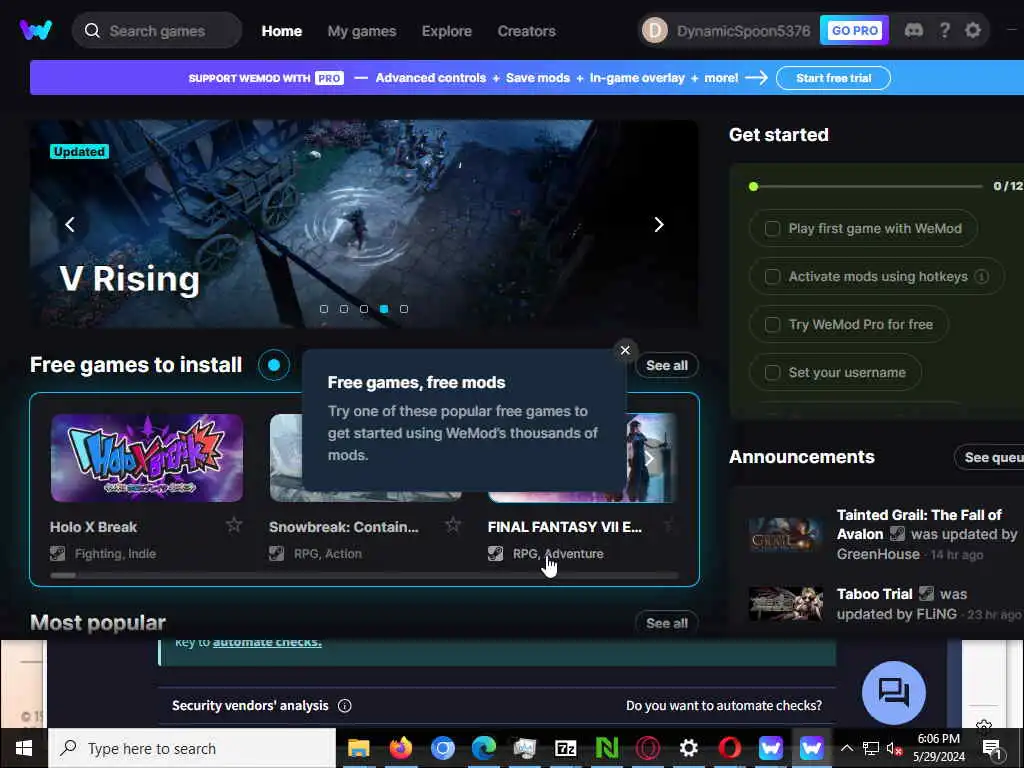
Task: Click the Windows Start button
Action: pyautogui.click(x=24, y=748)
